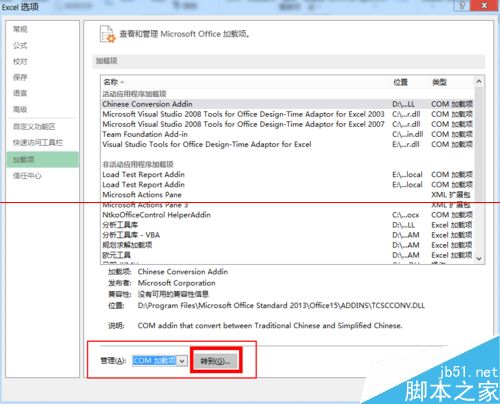Switch to the 高级 options page
Screen dimensions: 500x404
pos(20,109)
